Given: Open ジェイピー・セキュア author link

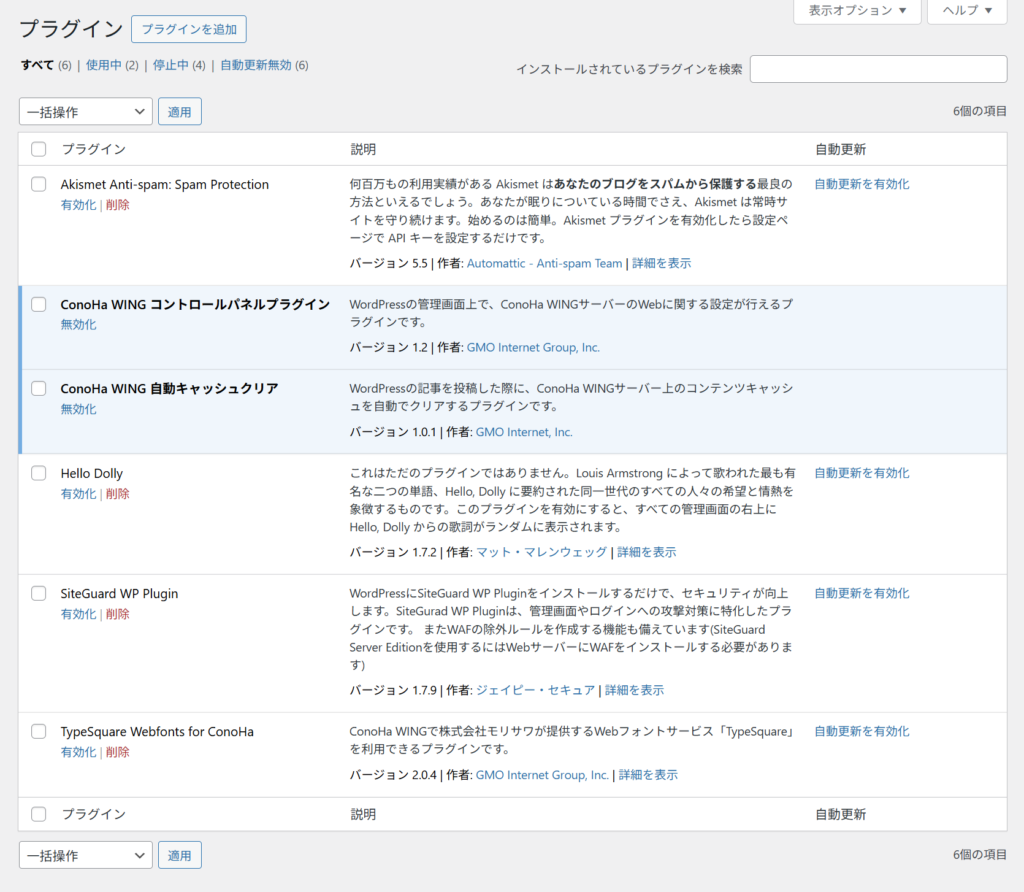Looking at the screenshot, I should pyautogui.click(x=536, y=690).
